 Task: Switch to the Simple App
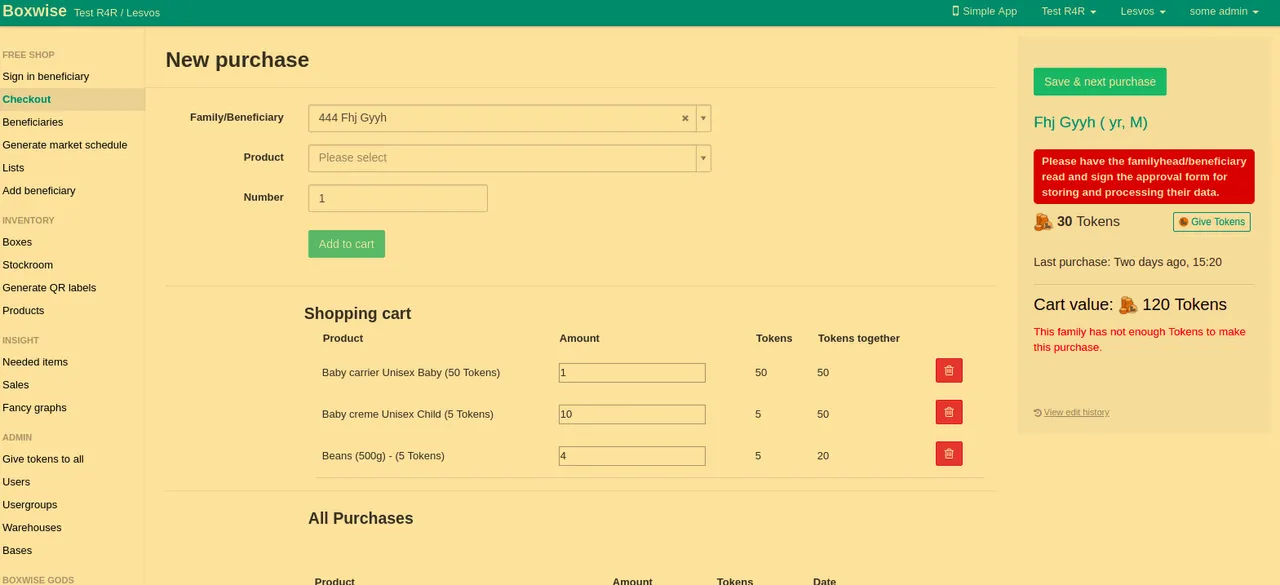tap(984, 12)
